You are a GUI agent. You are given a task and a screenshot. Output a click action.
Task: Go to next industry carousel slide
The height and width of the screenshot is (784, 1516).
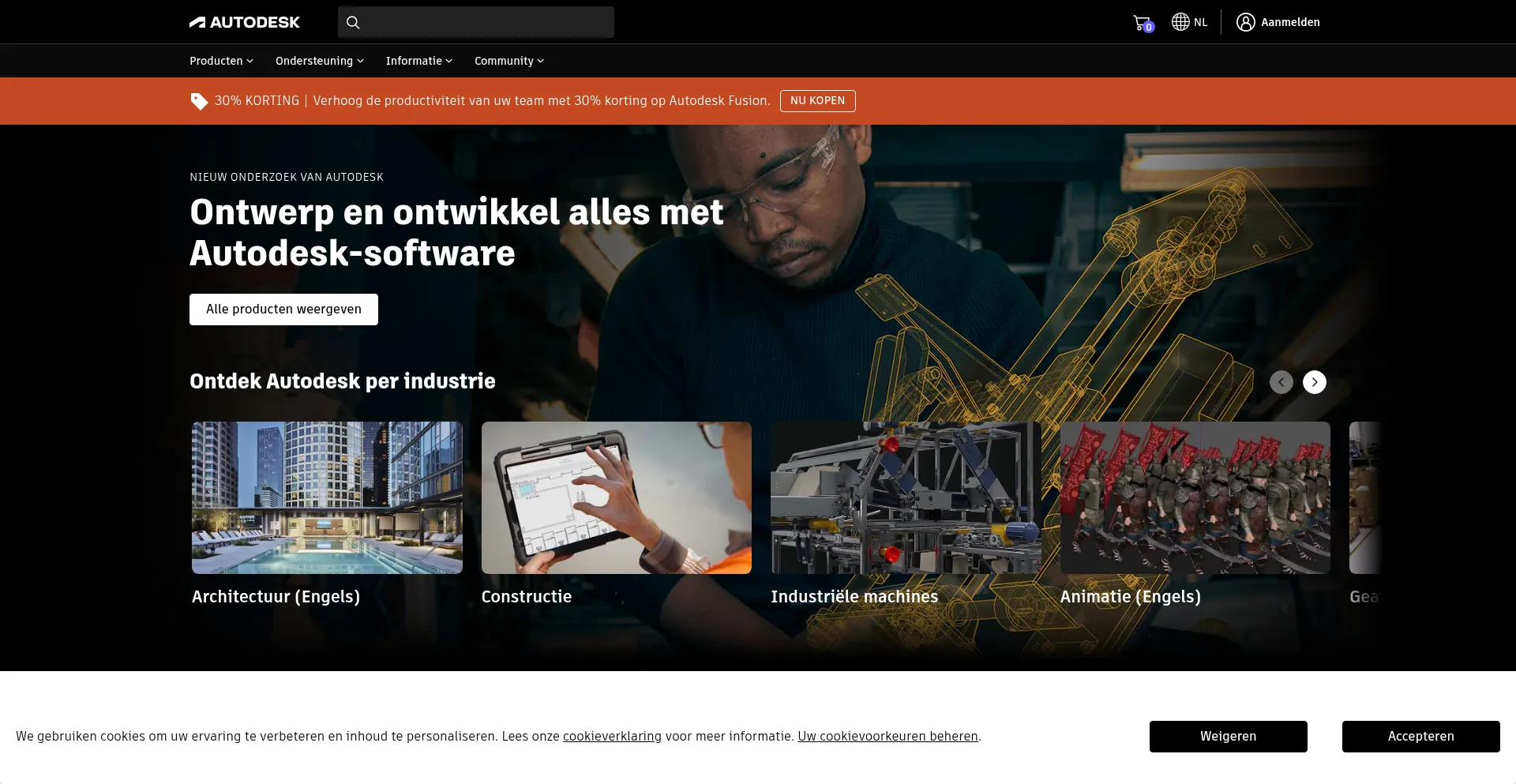1314,382
